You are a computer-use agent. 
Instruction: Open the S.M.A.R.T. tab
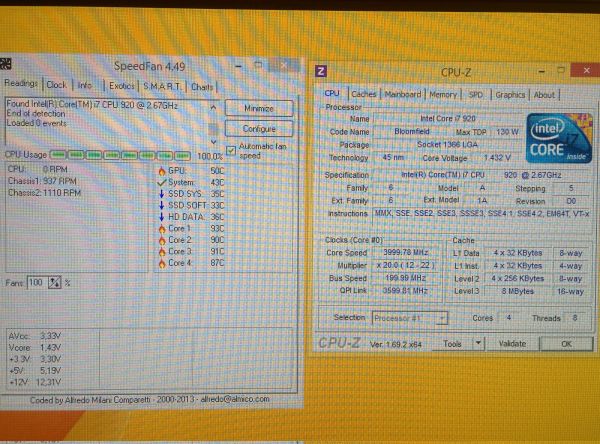click(x=162, y=87)
